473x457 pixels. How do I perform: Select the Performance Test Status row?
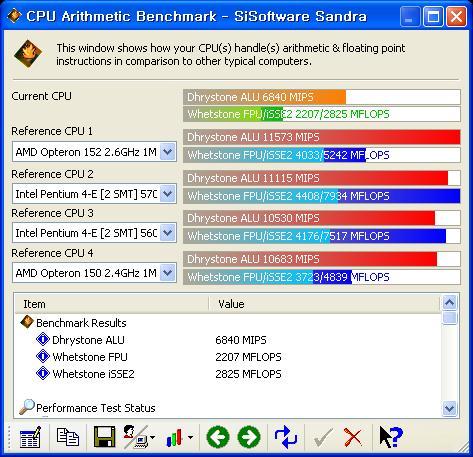click(x=228, y=408)
